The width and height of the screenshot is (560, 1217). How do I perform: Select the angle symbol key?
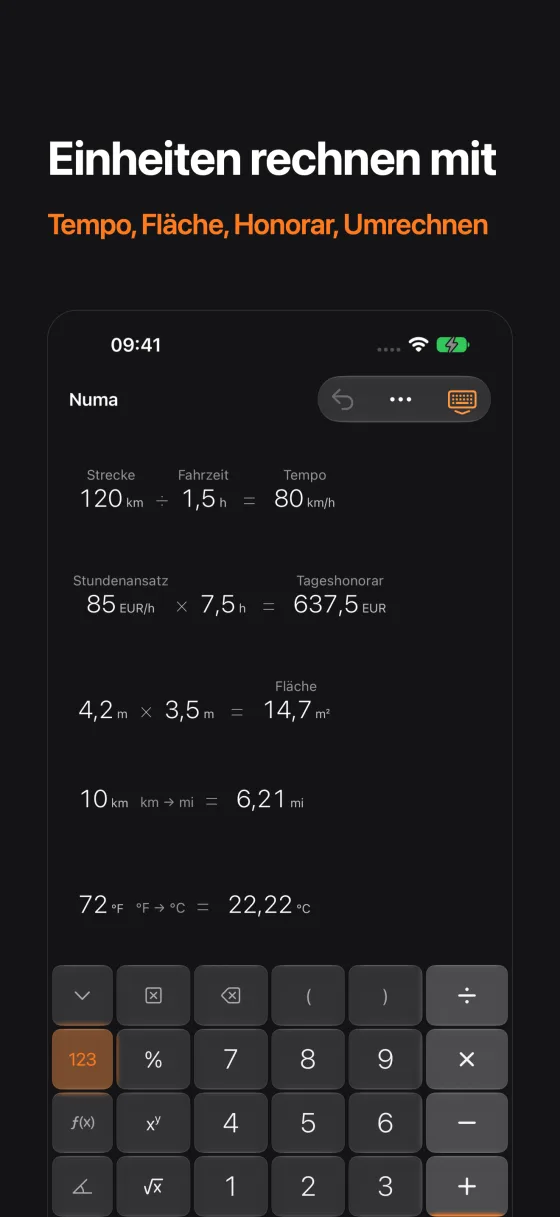click(x=82, y=1186)
